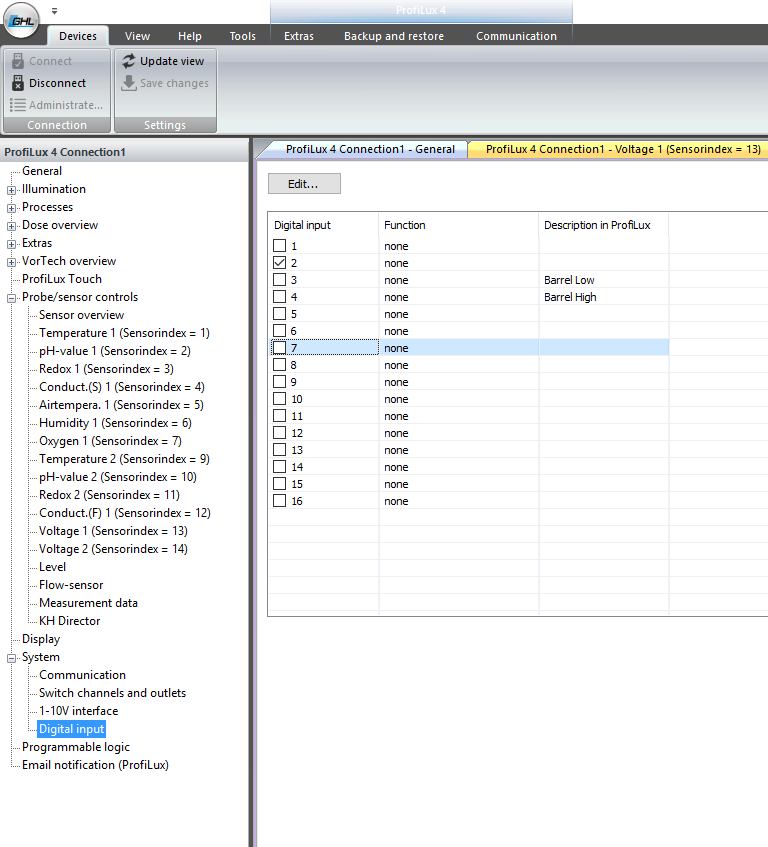Expand the VorTech overview tree node
The width and height of the screenshot is (768, 847).
11,262
